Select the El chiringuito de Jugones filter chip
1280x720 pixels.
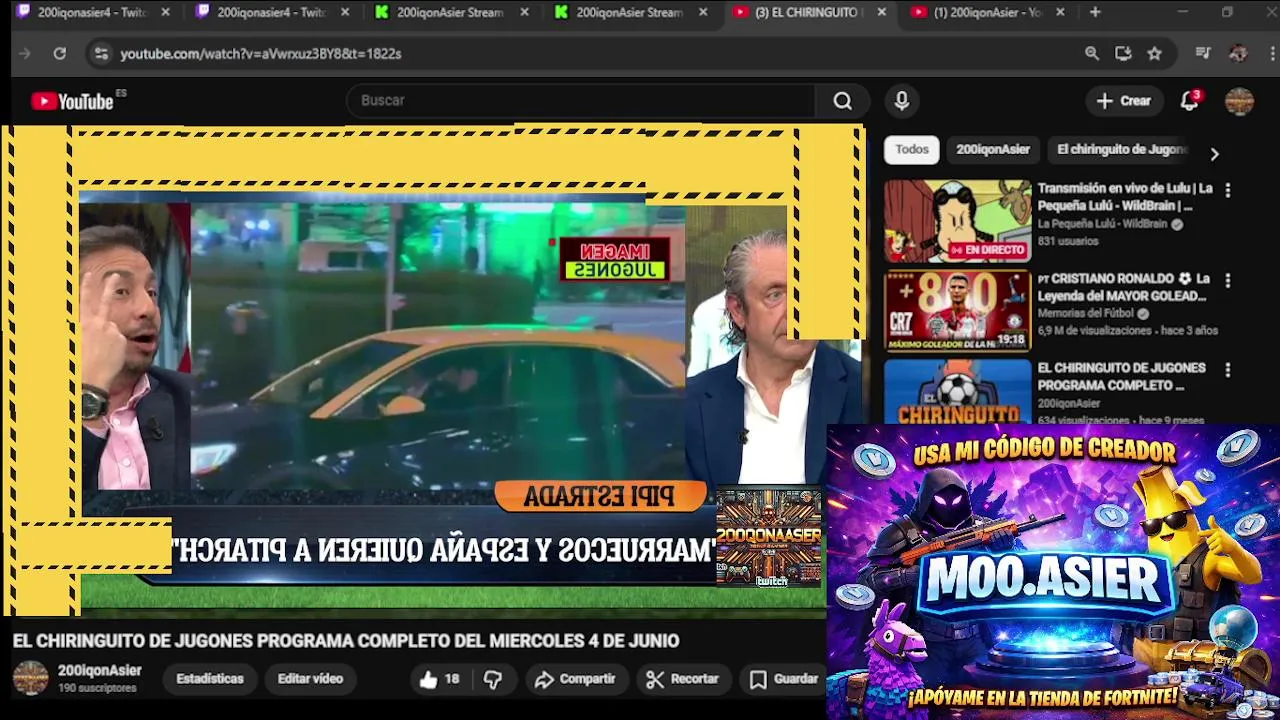pos(1122,150)
